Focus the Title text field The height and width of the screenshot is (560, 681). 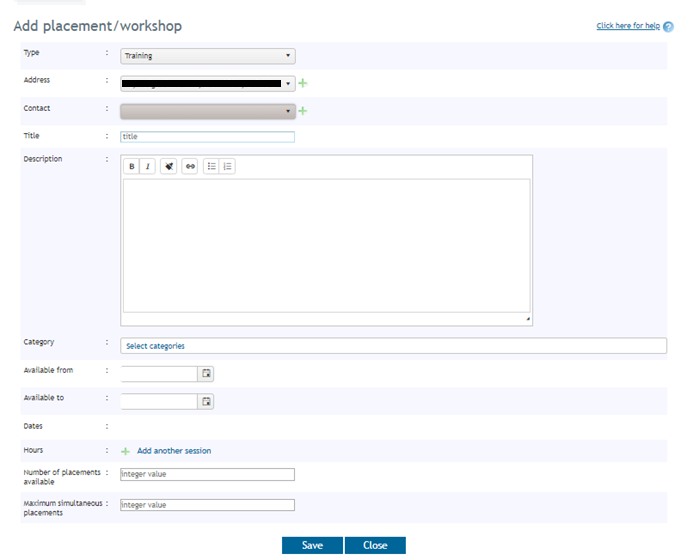(208, 137)
